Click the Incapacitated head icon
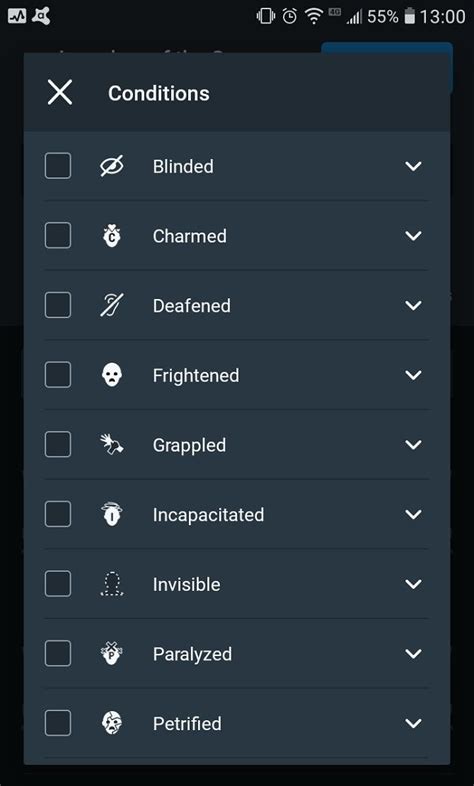Image resolution: width=474 pixels, height=786 pixels. tap(111, 514)
